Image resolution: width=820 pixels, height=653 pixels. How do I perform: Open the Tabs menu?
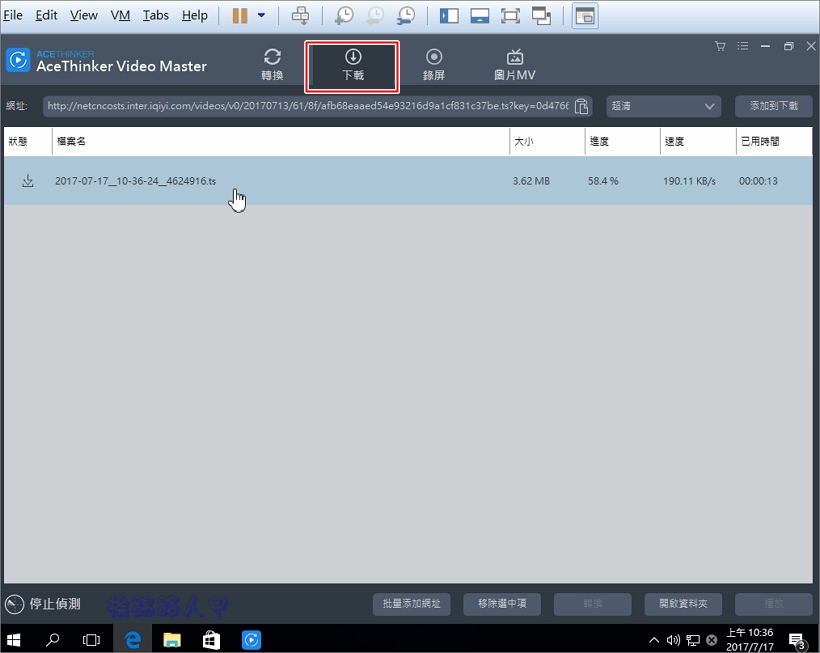155,15
